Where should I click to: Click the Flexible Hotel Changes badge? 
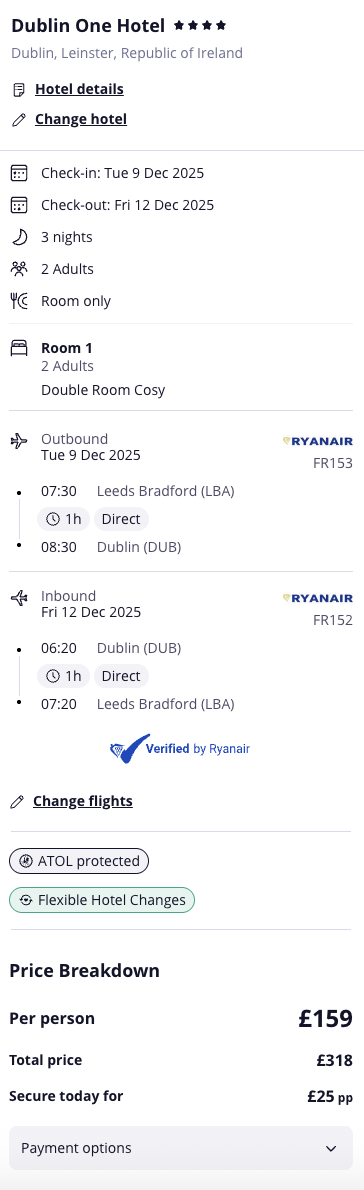pyautogui.click(x=102, y=900)
